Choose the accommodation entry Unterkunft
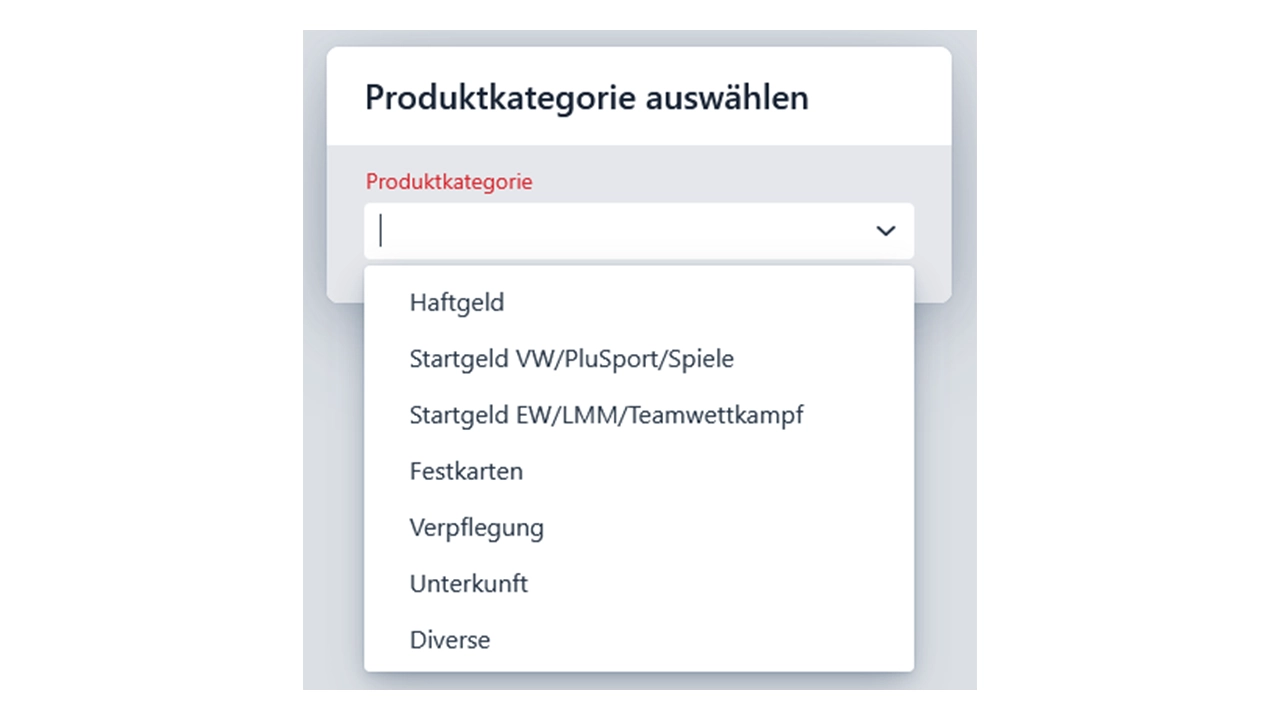This screenshot has width=1280, height=720. 639,583
